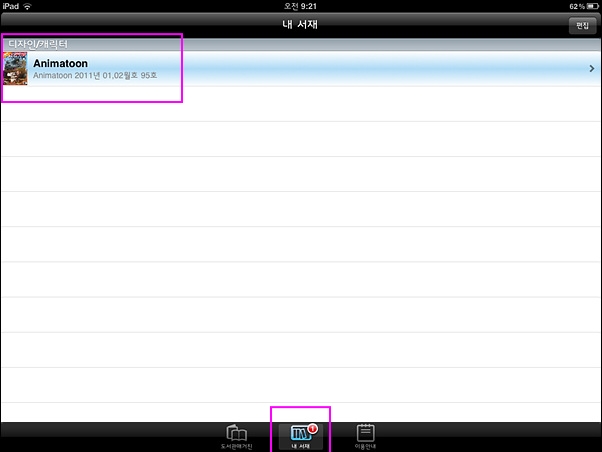This screenshot has height=452, width=602.
Task: Tap the Wi-Fi signal icon in status bar
Action: (x=27, y=7)
